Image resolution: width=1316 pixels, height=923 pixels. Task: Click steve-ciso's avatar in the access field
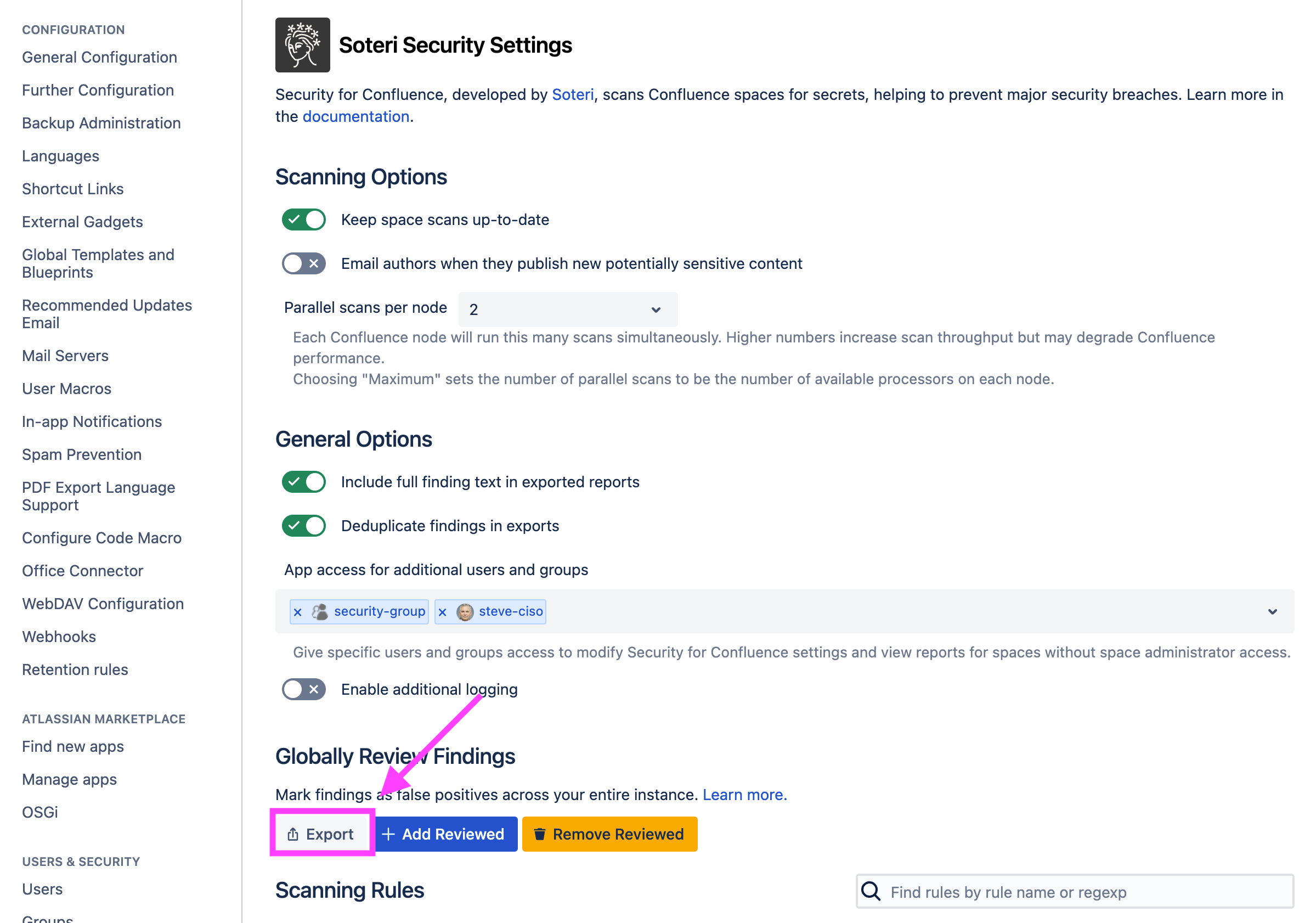[465, 611]
